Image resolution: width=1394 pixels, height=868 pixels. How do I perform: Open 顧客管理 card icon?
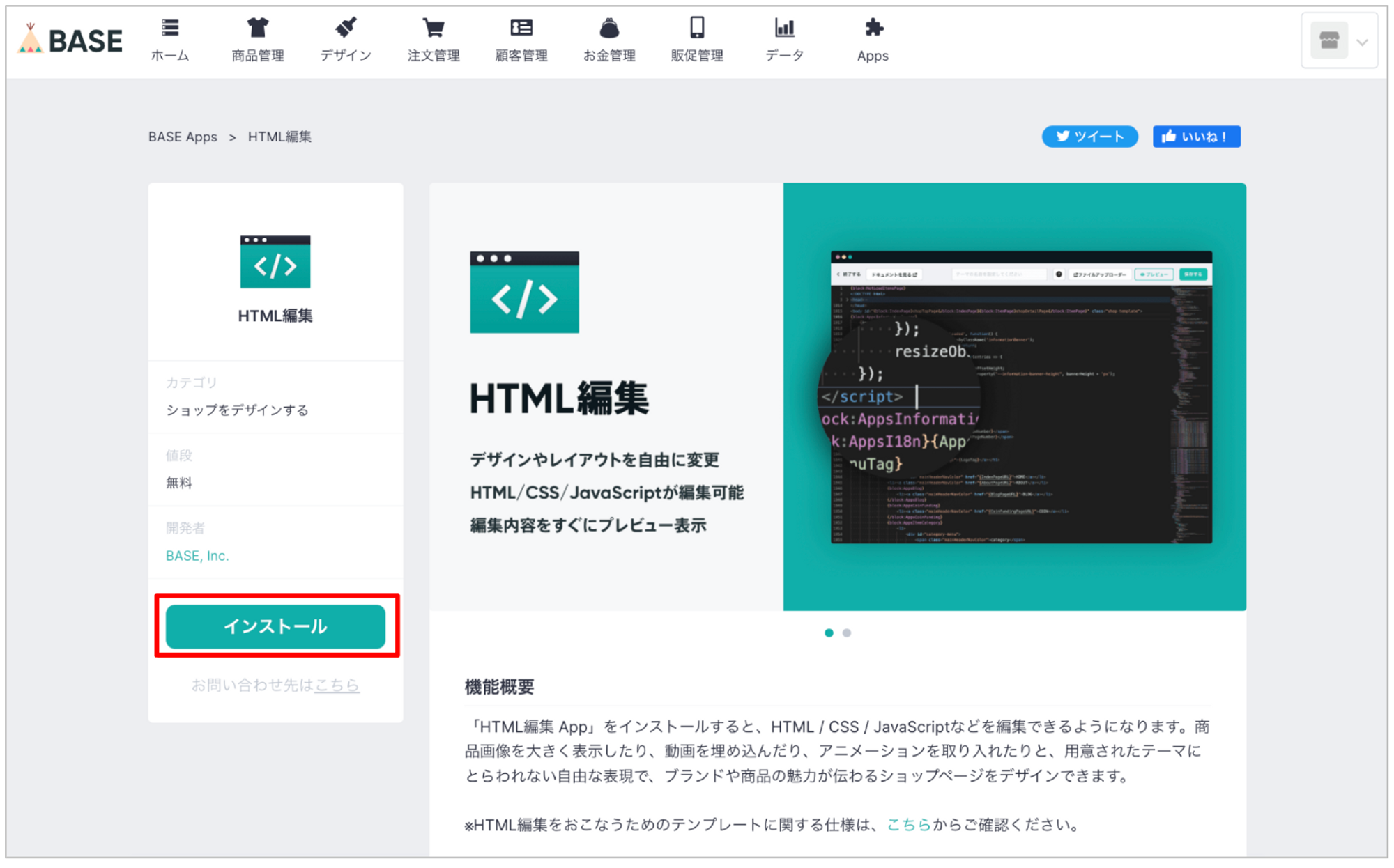pos(521,27)
